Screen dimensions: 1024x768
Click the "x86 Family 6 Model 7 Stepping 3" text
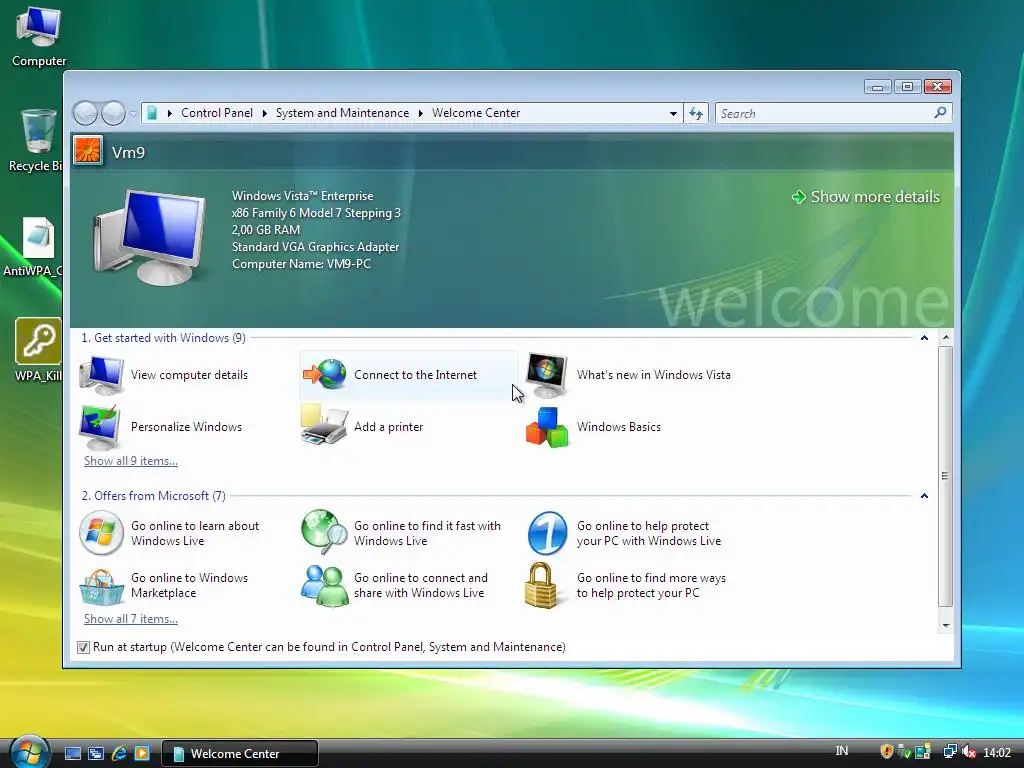pos(316,213)
